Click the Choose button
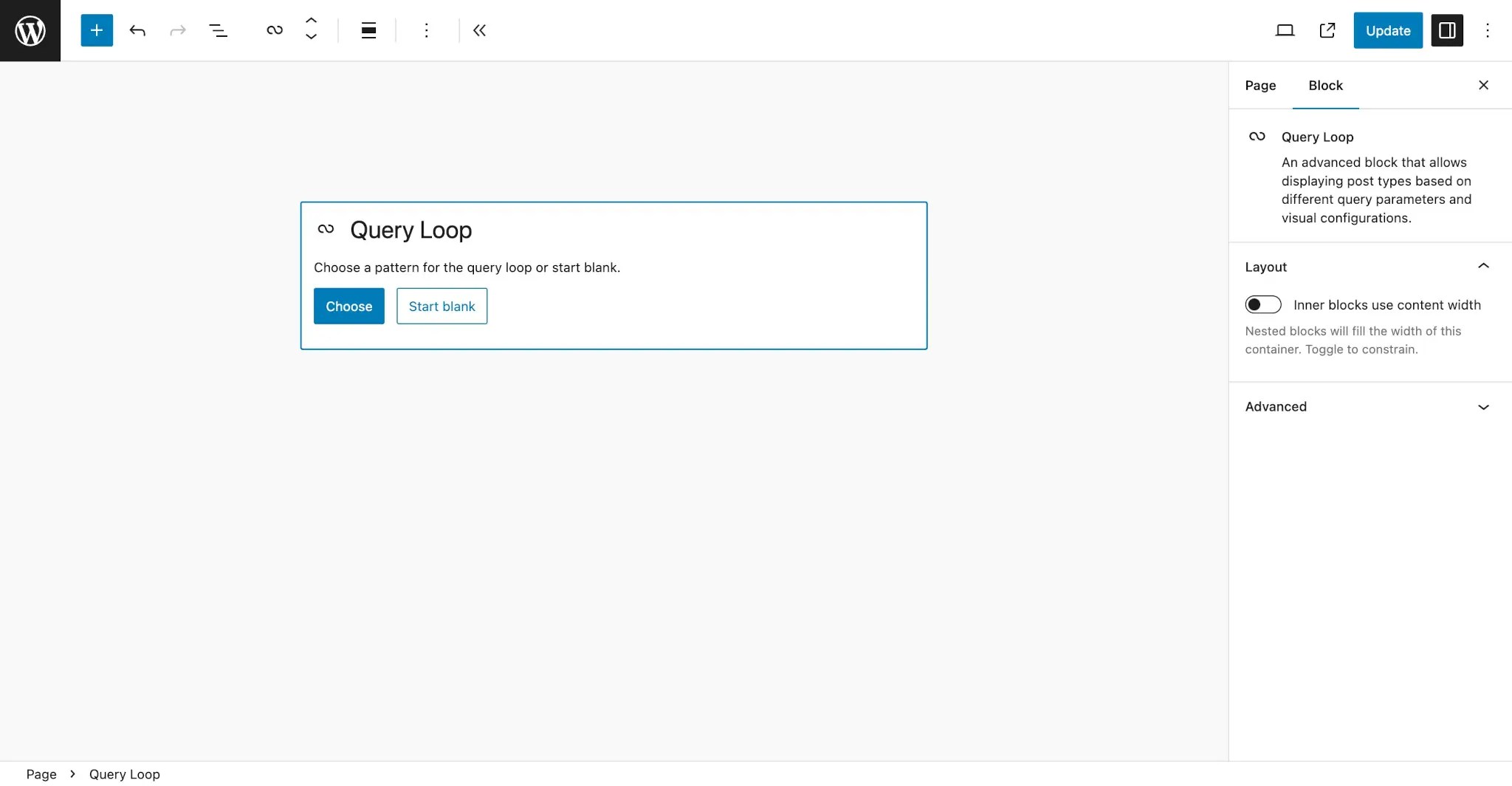Screen dimensions: 1512x786 click(349, 306)
